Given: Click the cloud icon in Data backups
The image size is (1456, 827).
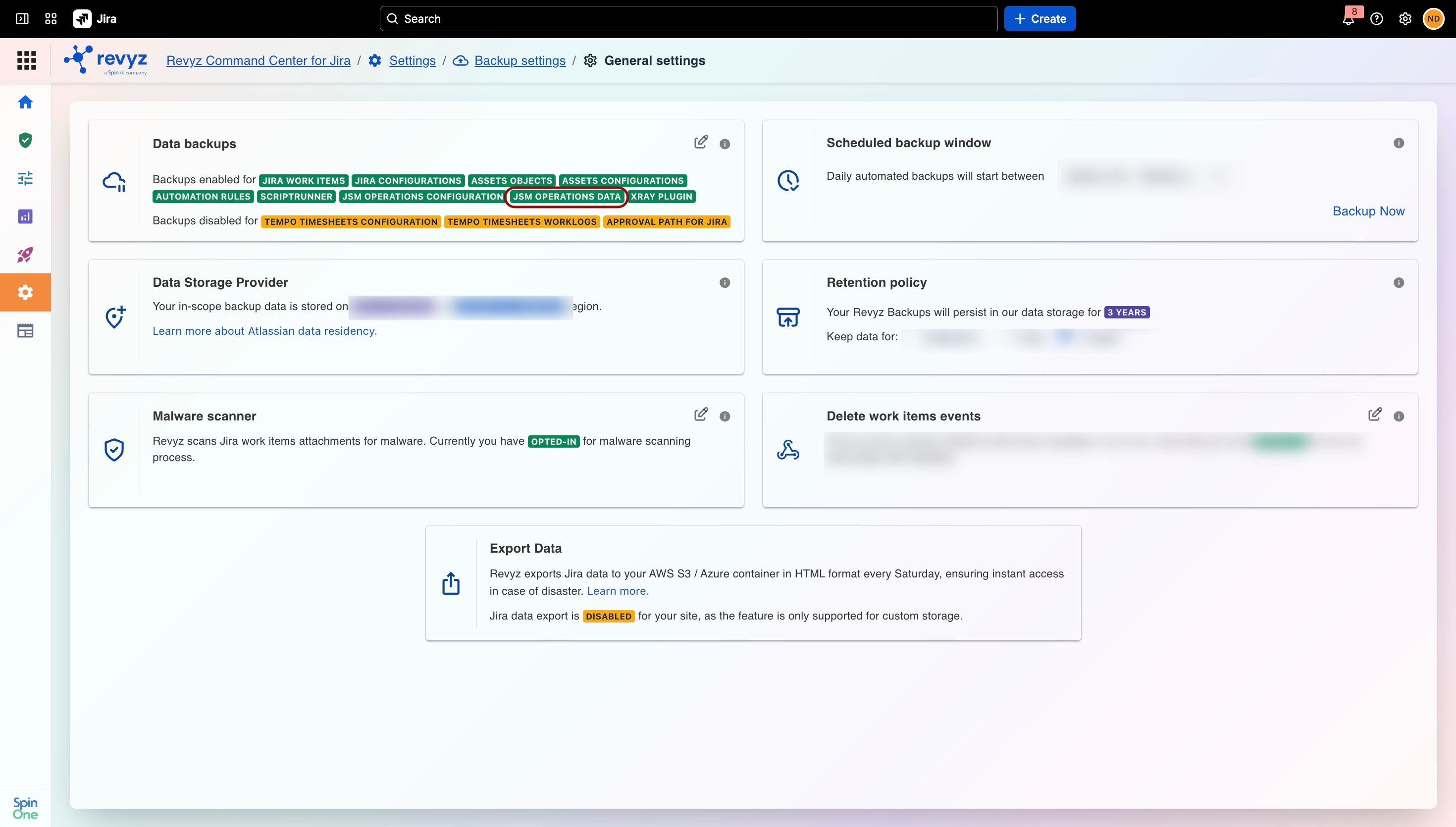Looking at the screenshot, I should point(114,182).
